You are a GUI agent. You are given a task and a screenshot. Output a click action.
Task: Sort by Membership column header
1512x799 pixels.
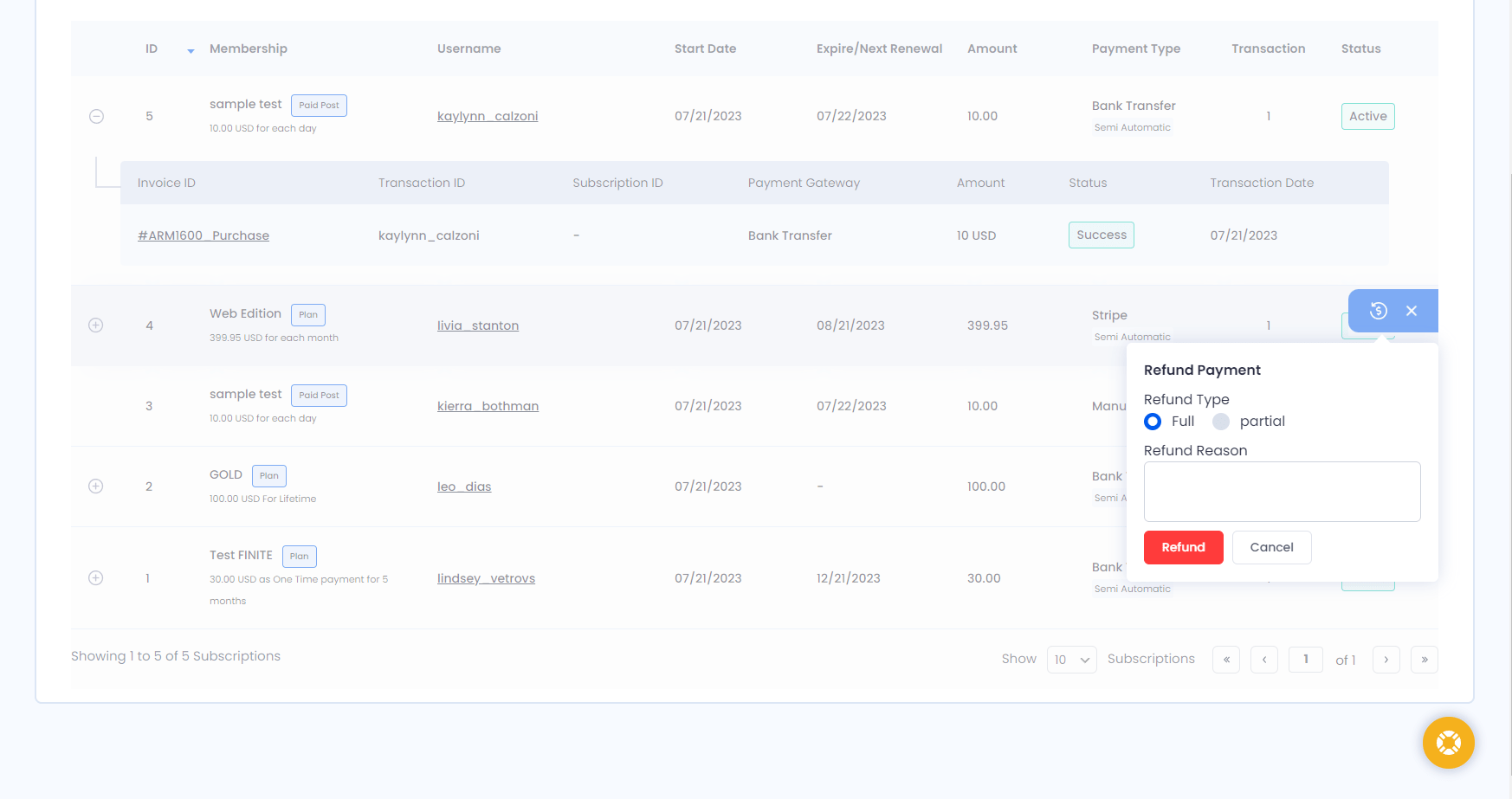point(249,48)
